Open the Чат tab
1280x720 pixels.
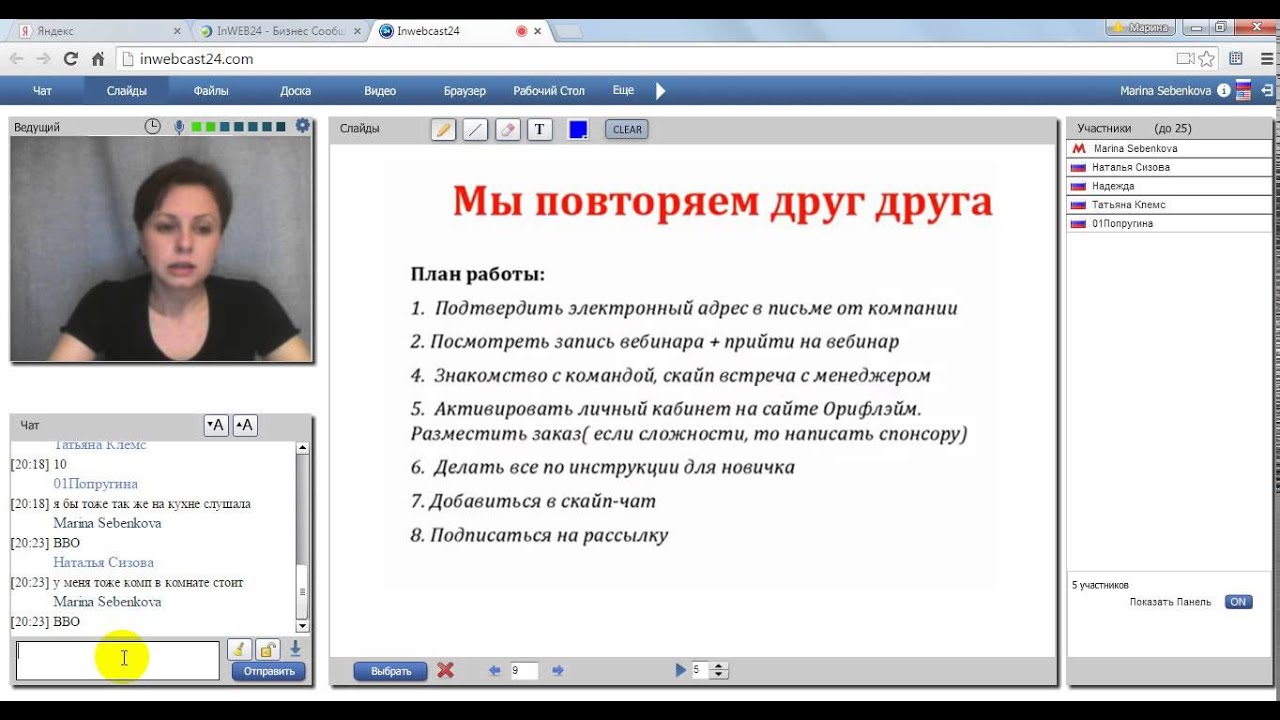(x=42, y=91)
